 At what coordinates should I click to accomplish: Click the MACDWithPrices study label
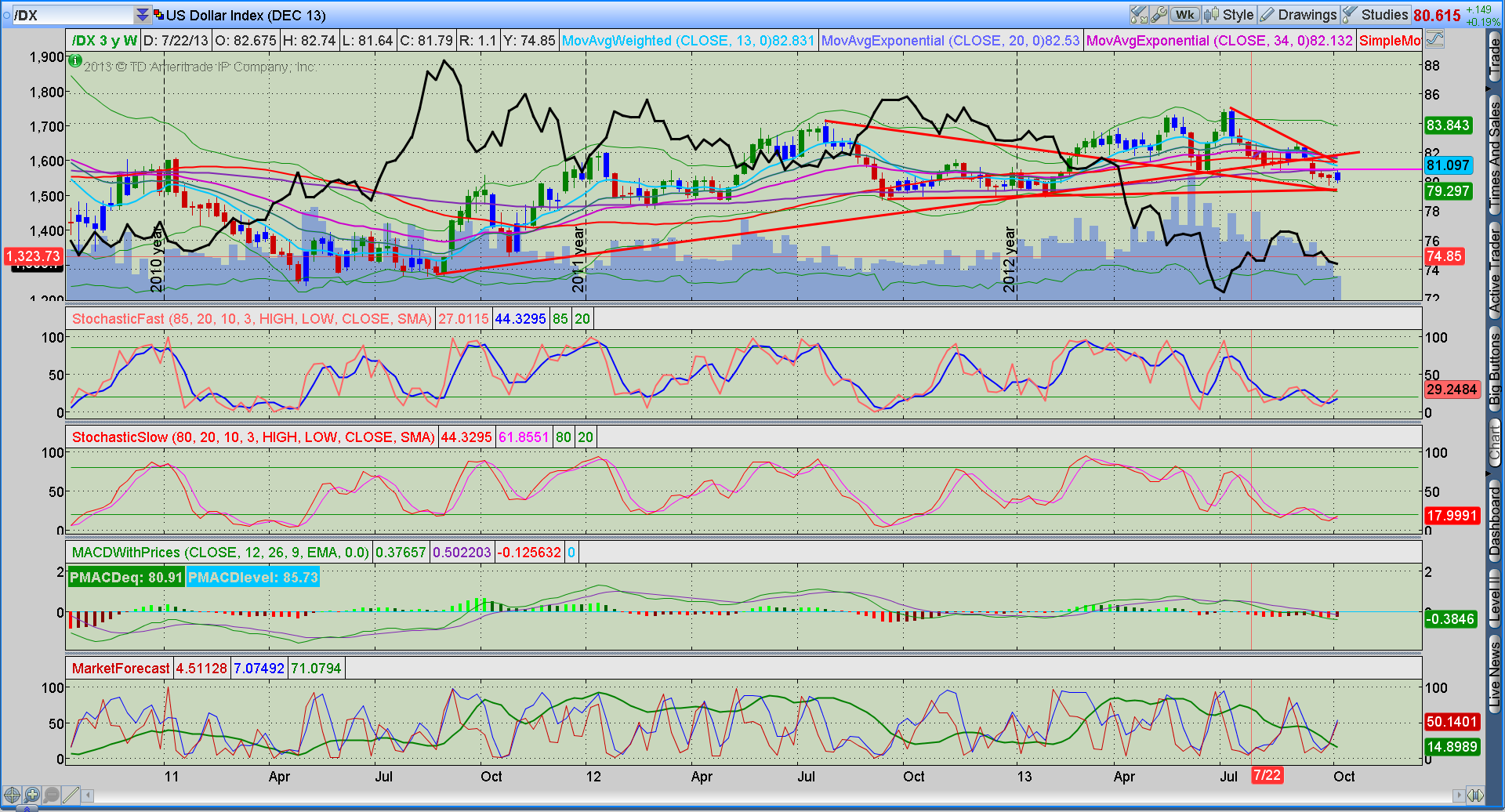click(220, 552)
